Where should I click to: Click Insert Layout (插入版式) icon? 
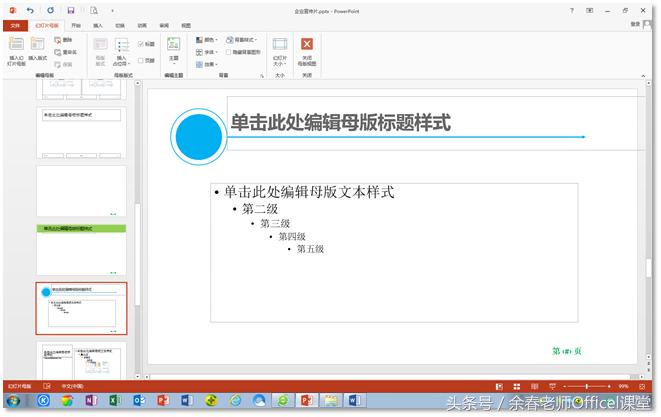[x=38, y=49]
